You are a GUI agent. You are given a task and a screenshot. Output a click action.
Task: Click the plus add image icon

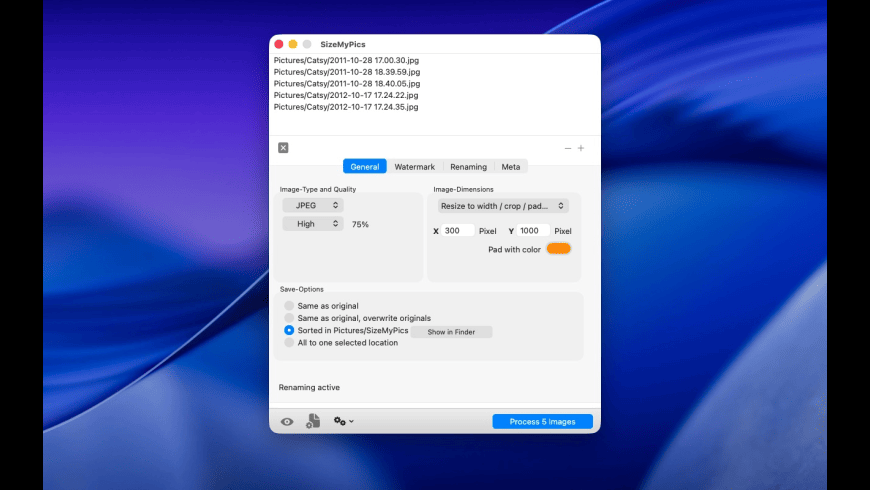click(581, 148)
